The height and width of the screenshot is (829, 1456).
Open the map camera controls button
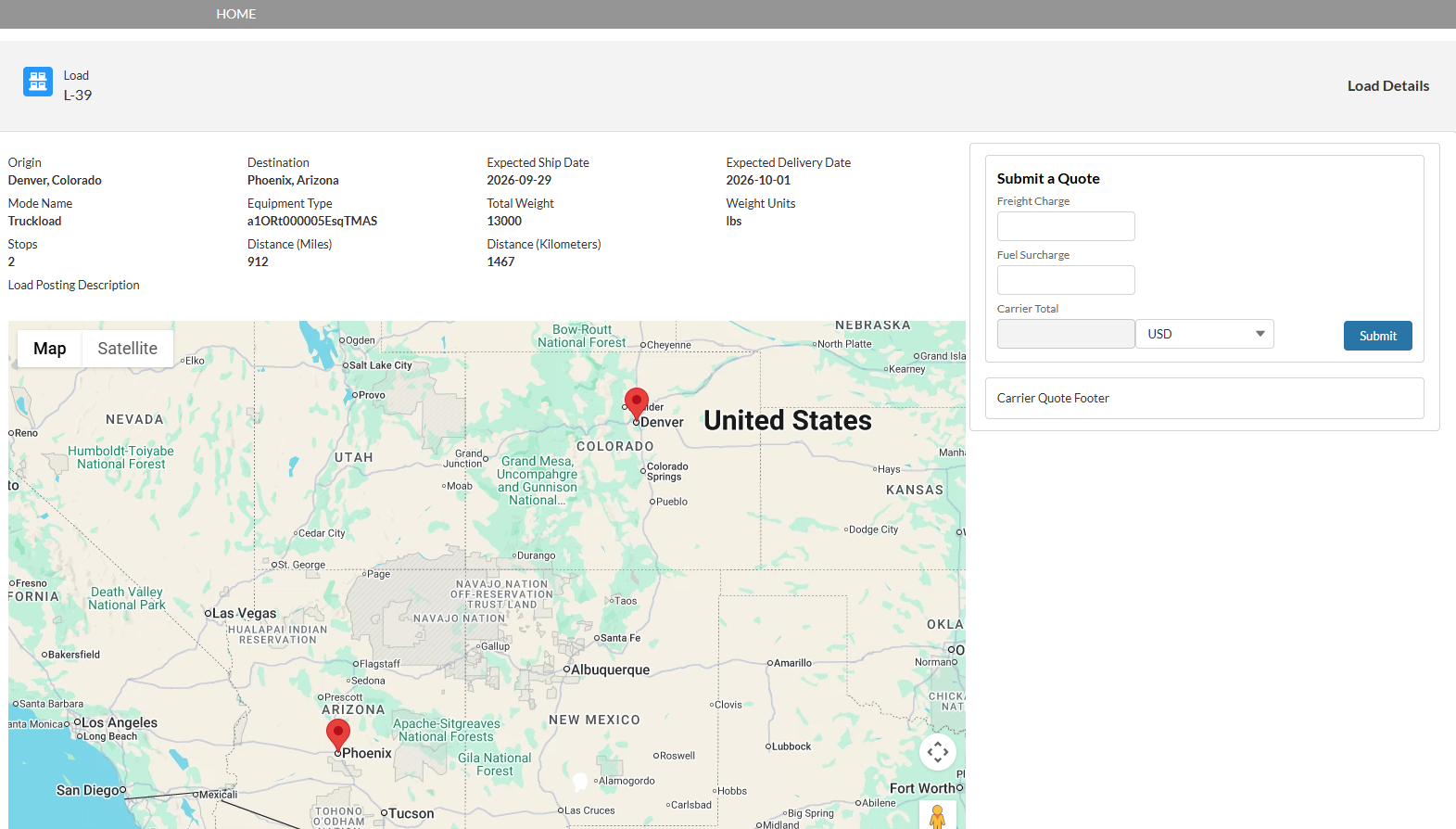pyautogui.click(x=938, y=752)
